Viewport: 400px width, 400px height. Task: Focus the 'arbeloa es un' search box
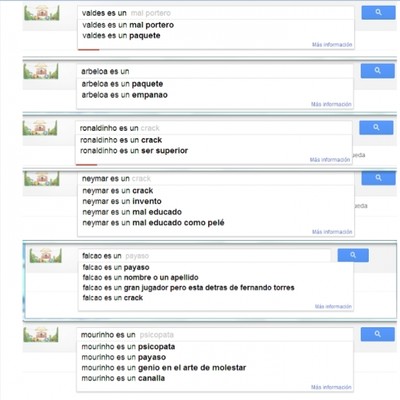[x=215, y=71]
